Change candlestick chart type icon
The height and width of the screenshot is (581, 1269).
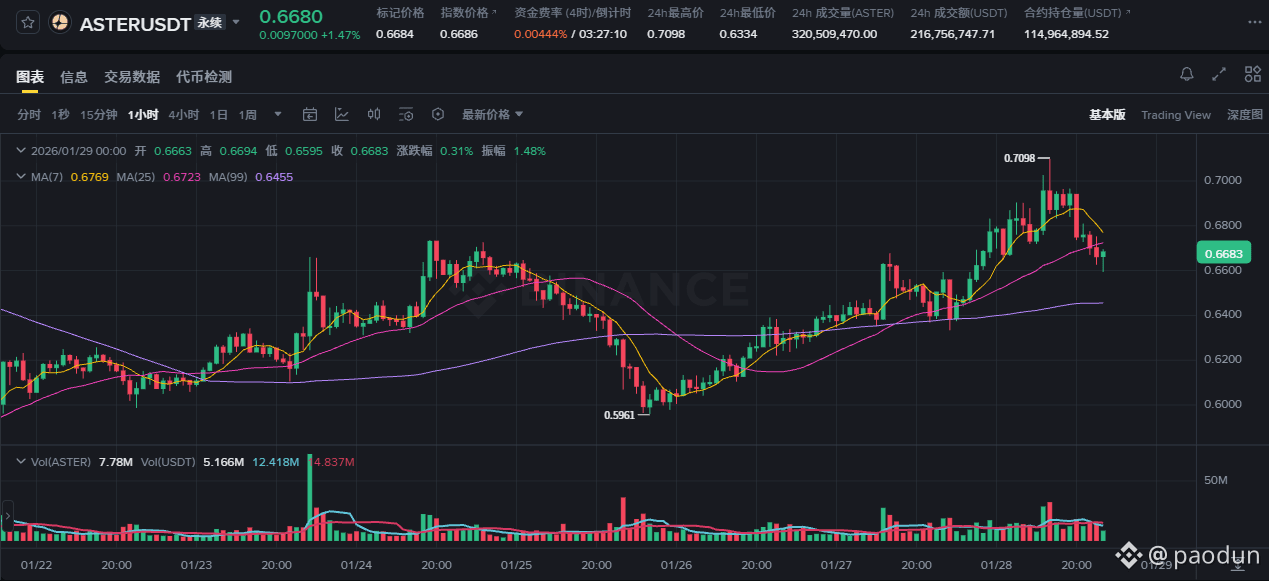374,115
